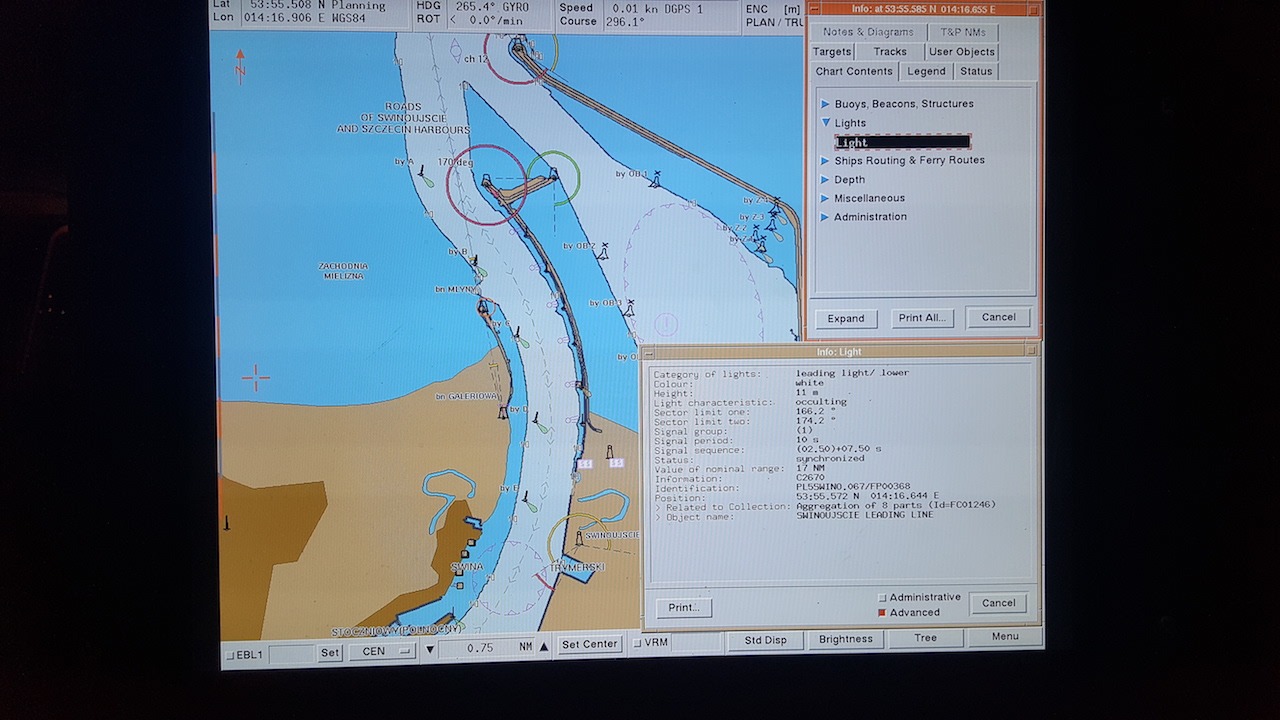The height and width of the screenshot is (720, 1280).
Task: Click the Set Center button
Action: pos(590,645)
